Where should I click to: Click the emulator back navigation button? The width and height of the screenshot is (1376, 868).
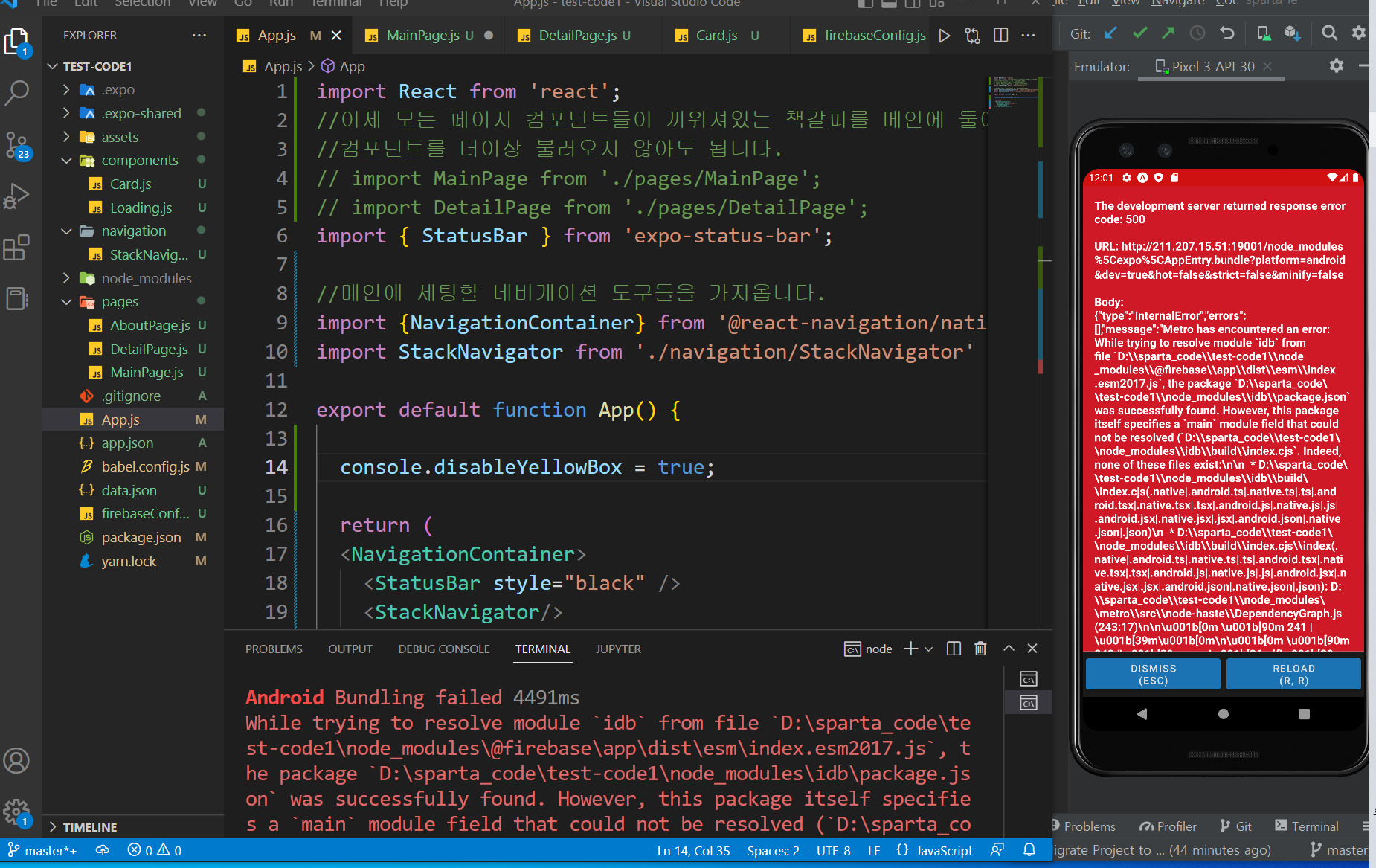(x=1142, y=714)
